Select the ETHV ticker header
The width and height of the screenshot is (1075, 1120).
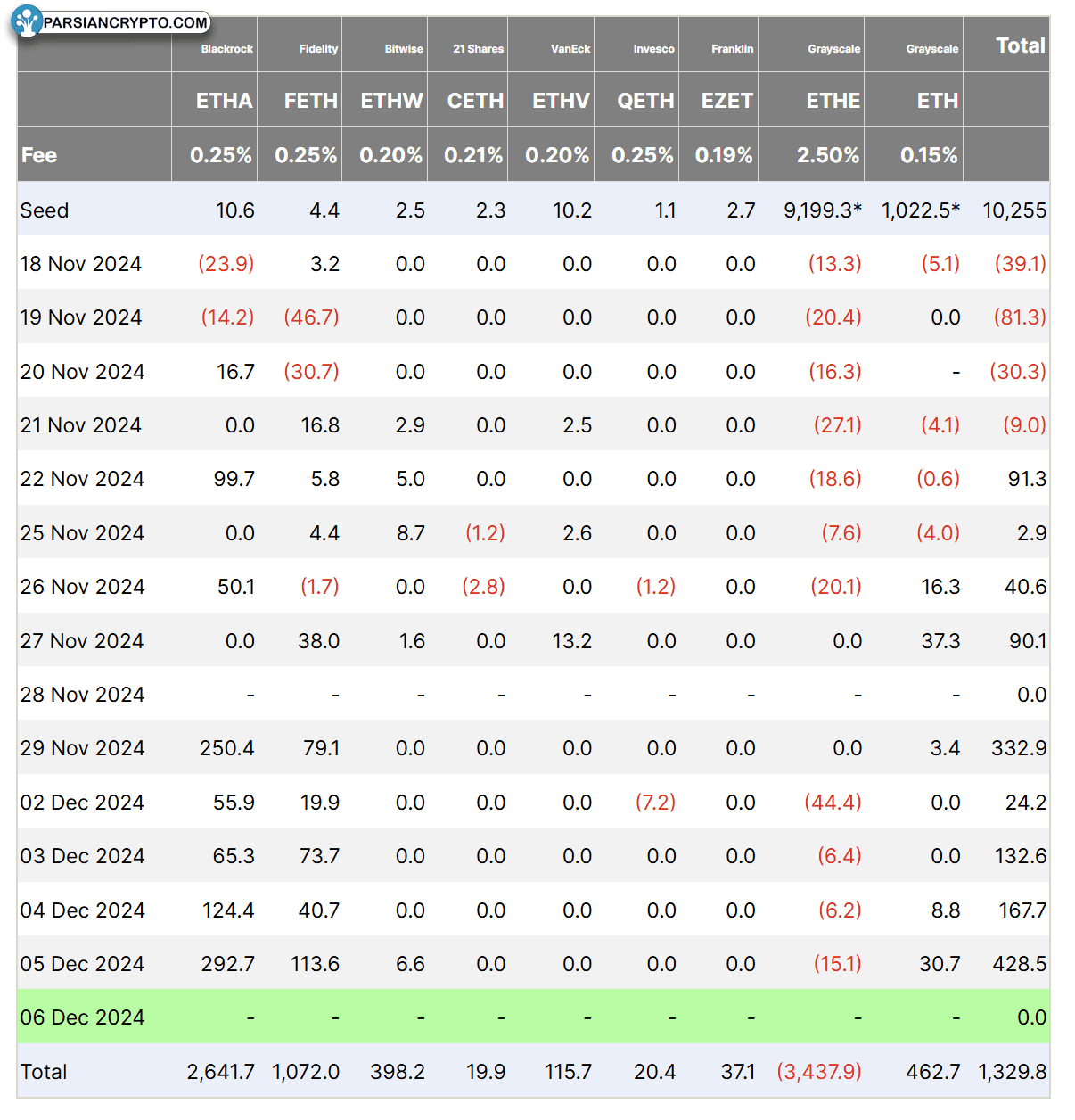(561, 101)
